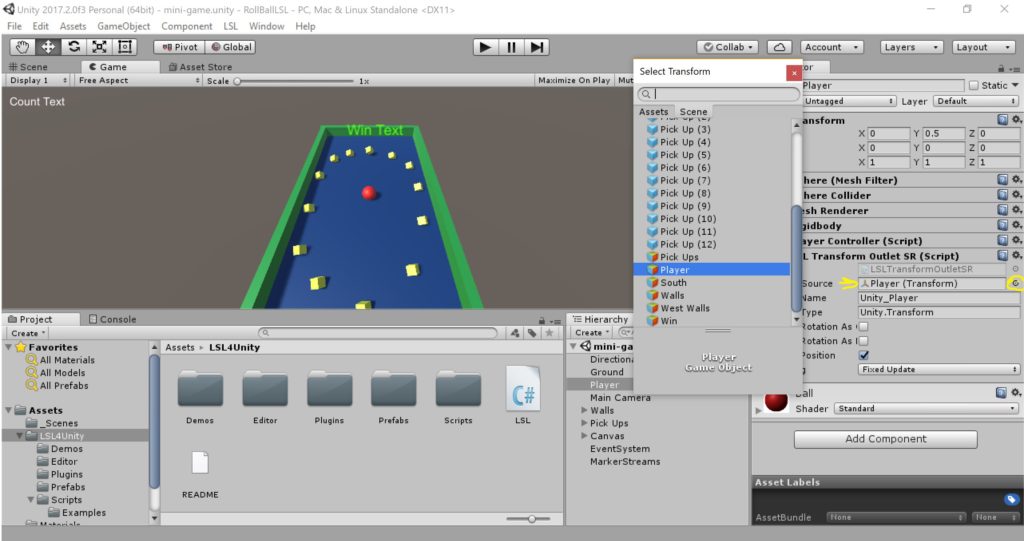The image size is (1024, 541).
Task: Enable Rotation As Quaternion checkbox
Action: pos(863,327)
